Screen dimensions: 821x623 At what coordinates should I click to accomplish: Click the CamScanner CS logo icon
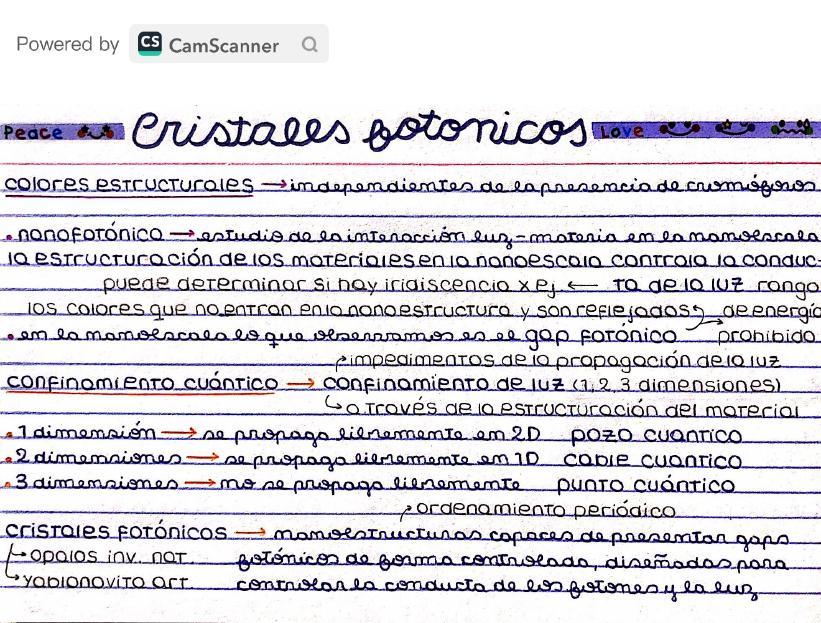click(x=149, y=44)
